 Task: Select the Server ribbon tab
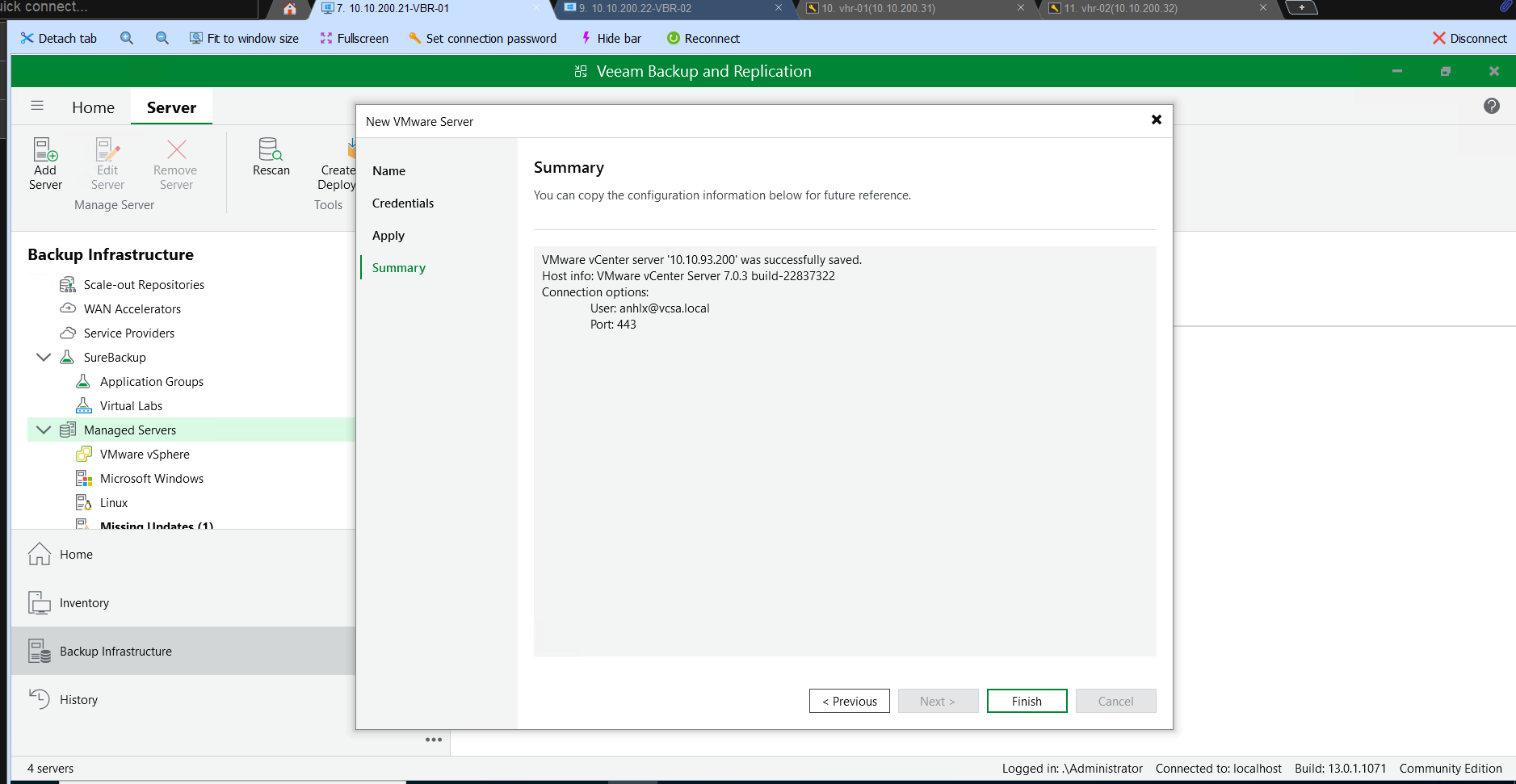(171, 107)
